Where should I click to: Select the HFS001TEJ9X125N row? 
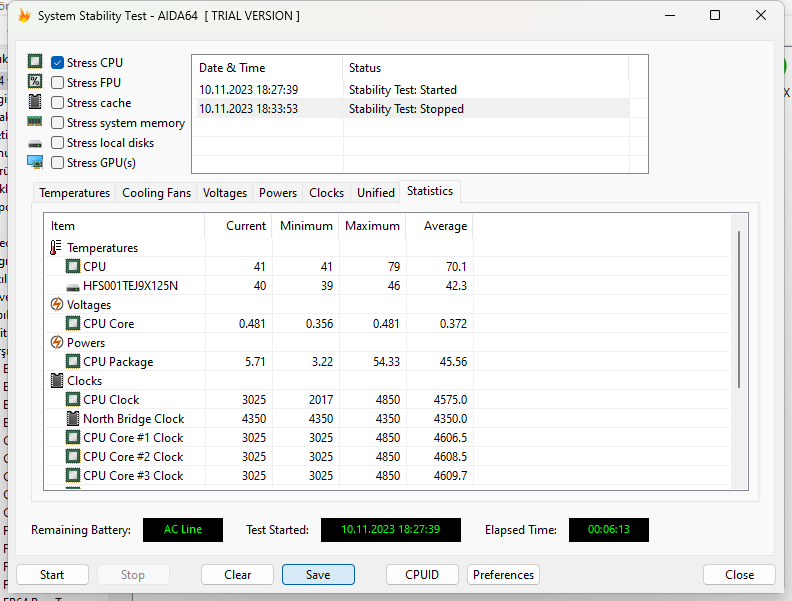pos(387,285)
